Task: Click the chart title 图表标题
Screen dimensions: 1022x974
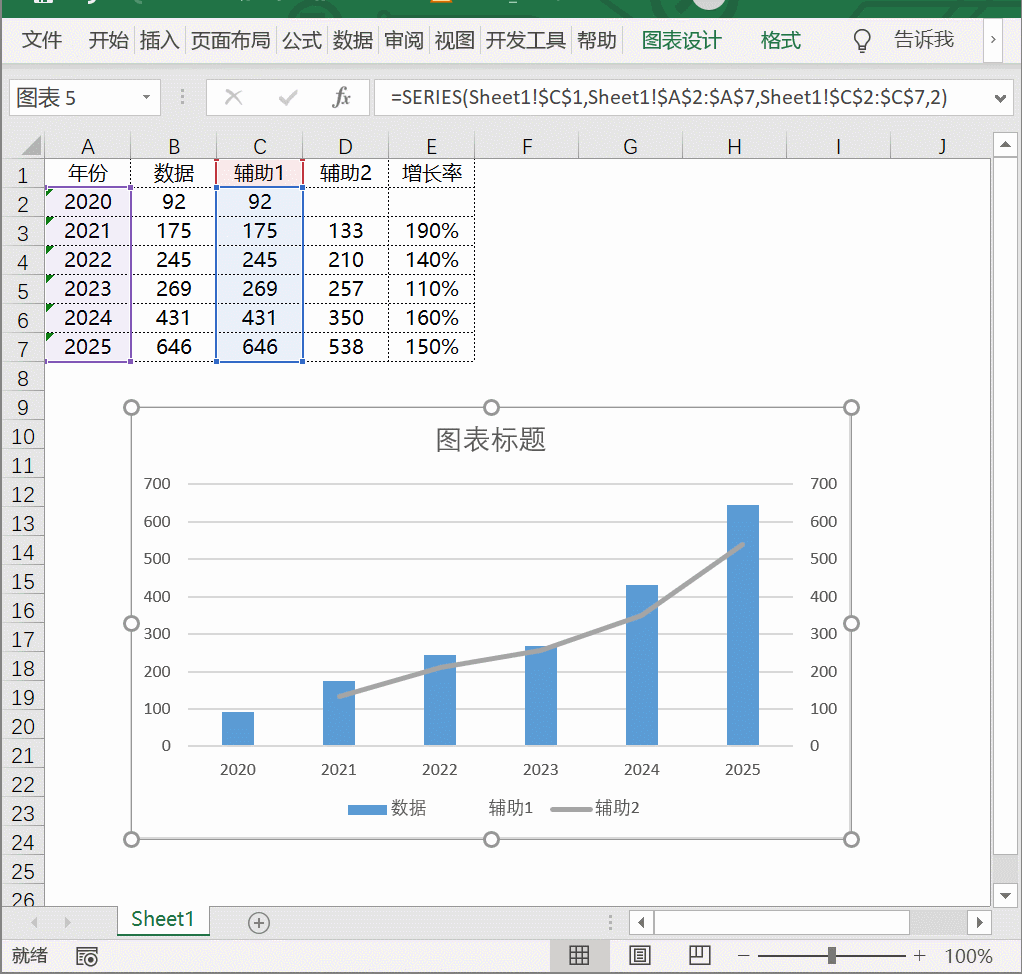Action: pos(491,439)
